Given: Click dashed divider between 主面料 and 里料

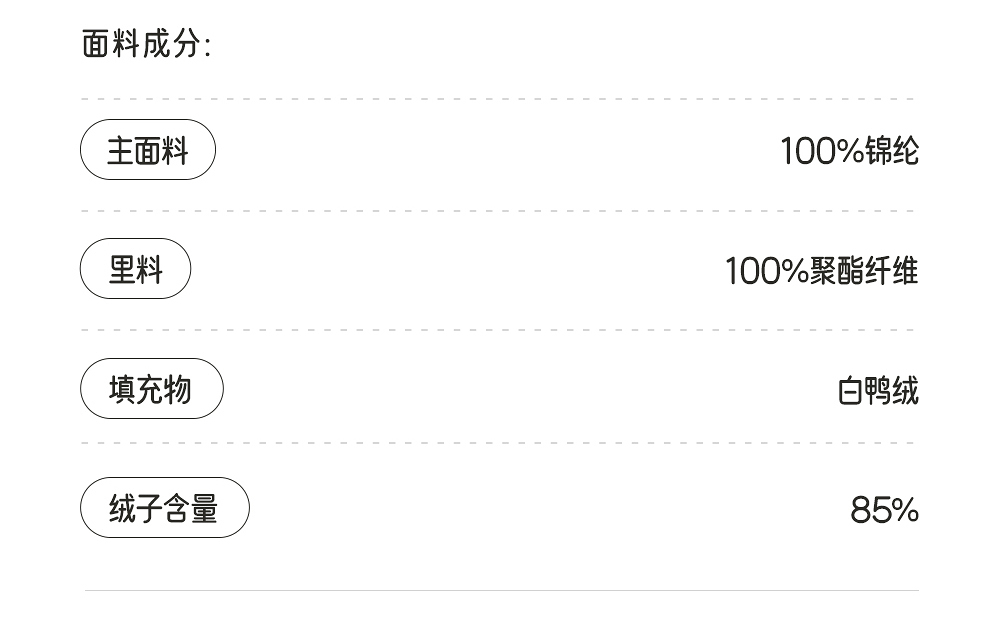Looking at the screenshot, I should pos(498,211).
